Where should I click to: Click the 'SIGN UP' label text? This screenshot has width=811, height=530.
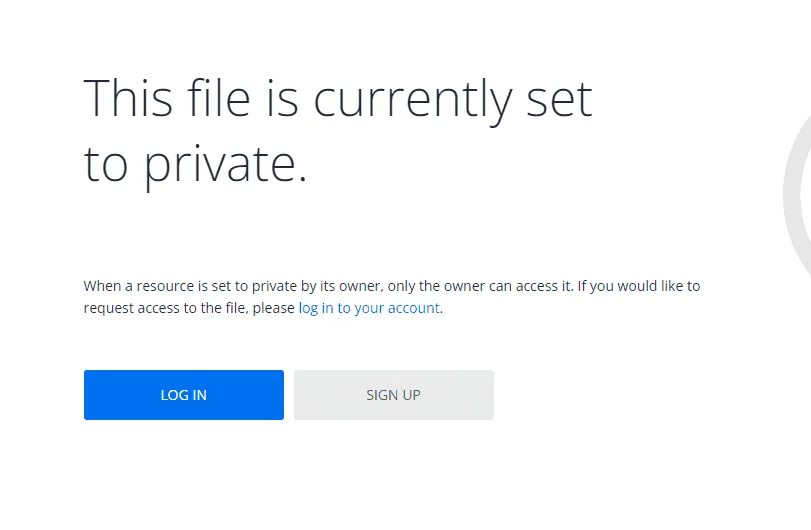(x=394, y=395)
